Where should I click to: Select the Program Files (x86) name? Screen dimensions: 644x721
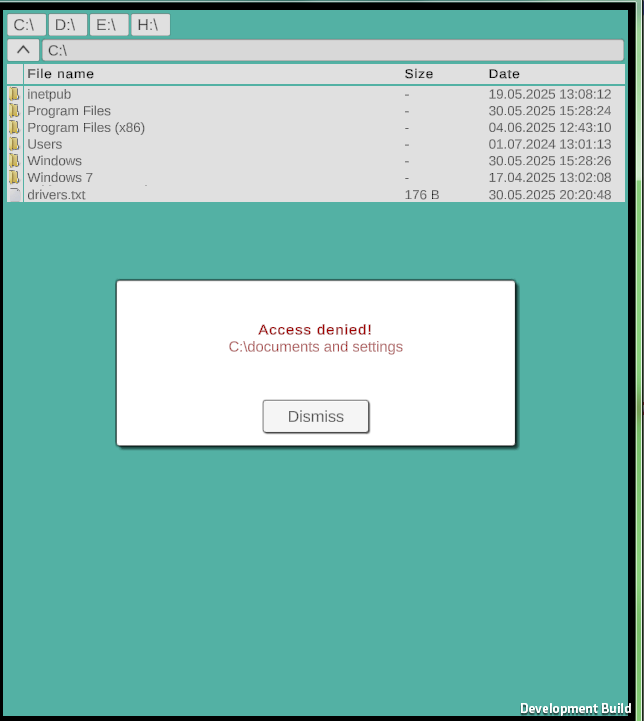tap(86, 127)
